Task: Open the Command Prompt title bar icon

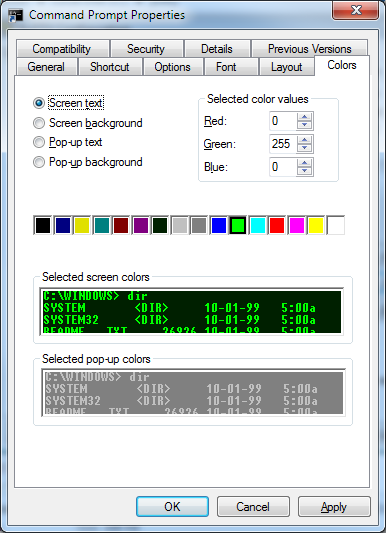Action: [15, 16]
